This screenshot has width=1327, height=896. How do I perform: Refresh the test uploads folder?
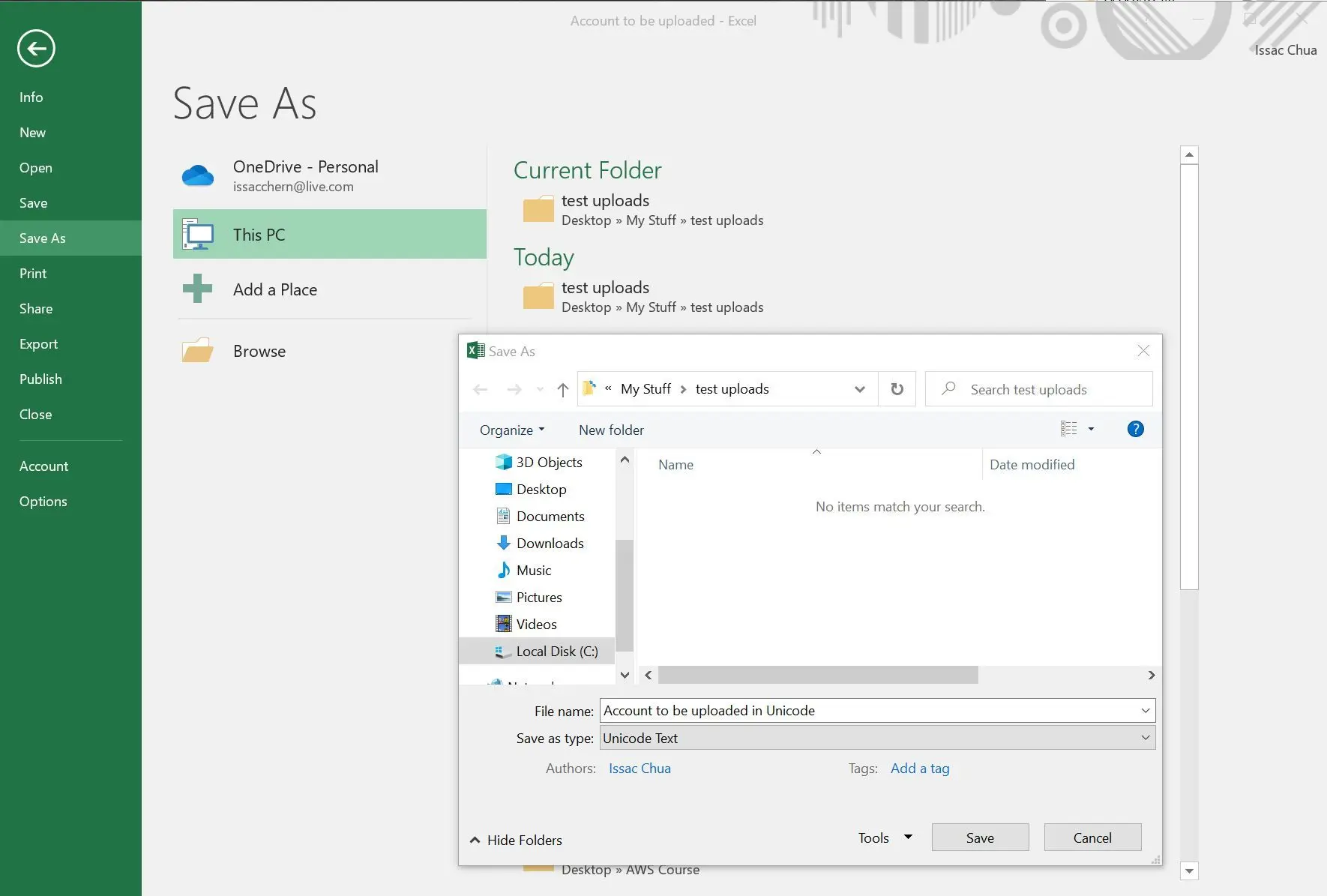coord(897,389)
